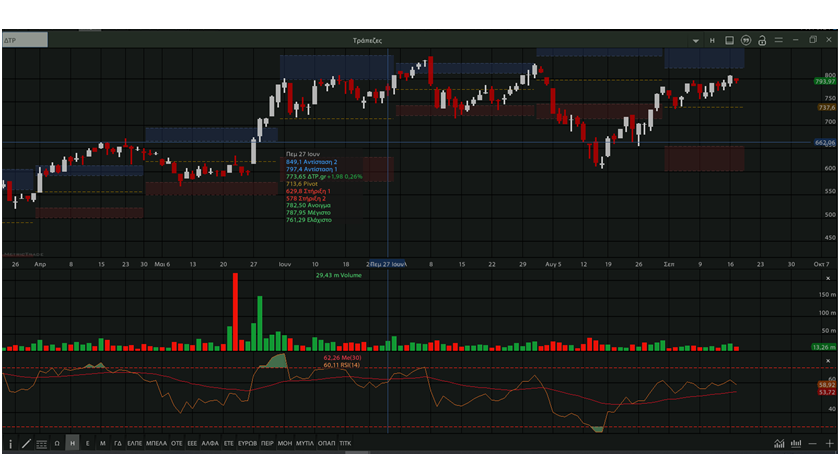Load the ΕΕΕ stock chart
Image resolution: width=840 pixels, height=474 pixels.
tap(192, 443)
